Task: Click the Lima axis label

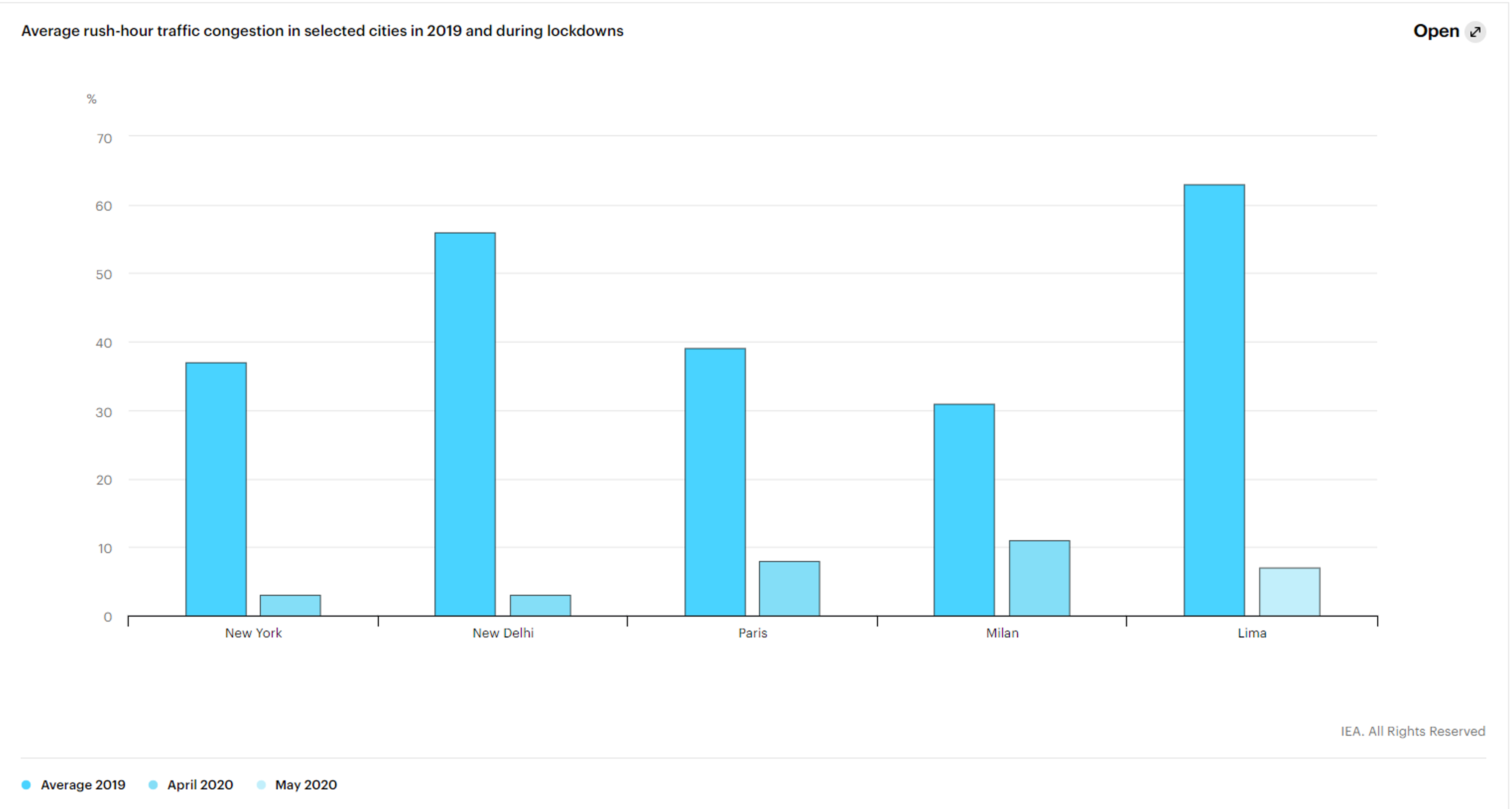Action: click(x=1252, y=633)
